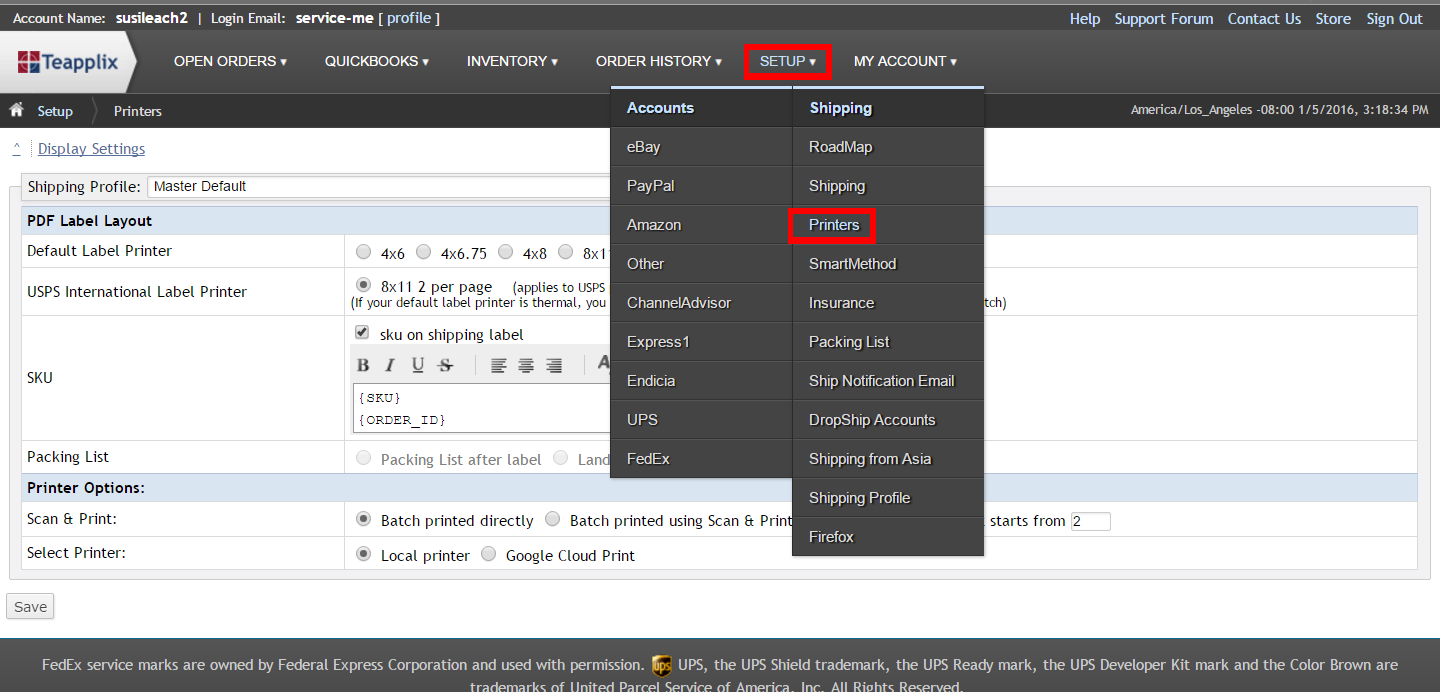Screen dimensions: 1440x692
Task: Open ChannelAdvisor from the Accounts menu
Action: click(701, 303)
